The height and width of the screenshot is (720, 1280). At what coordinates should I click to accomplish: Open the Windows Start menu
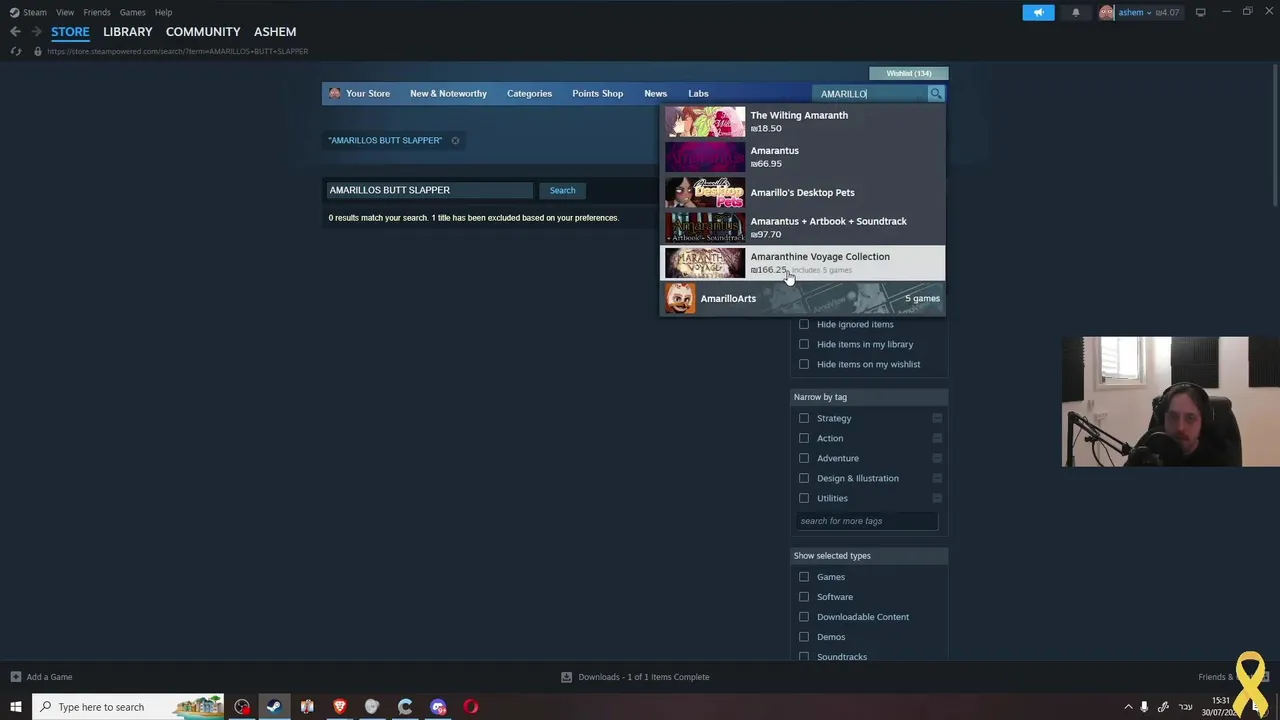point(16,707)
